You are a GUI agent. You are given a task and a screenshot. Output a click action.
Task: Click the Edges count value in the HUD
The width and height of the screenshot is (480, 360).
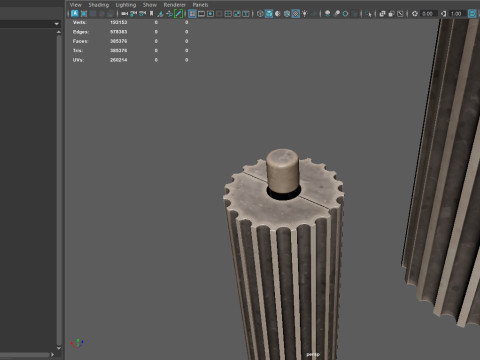[118, 32]
